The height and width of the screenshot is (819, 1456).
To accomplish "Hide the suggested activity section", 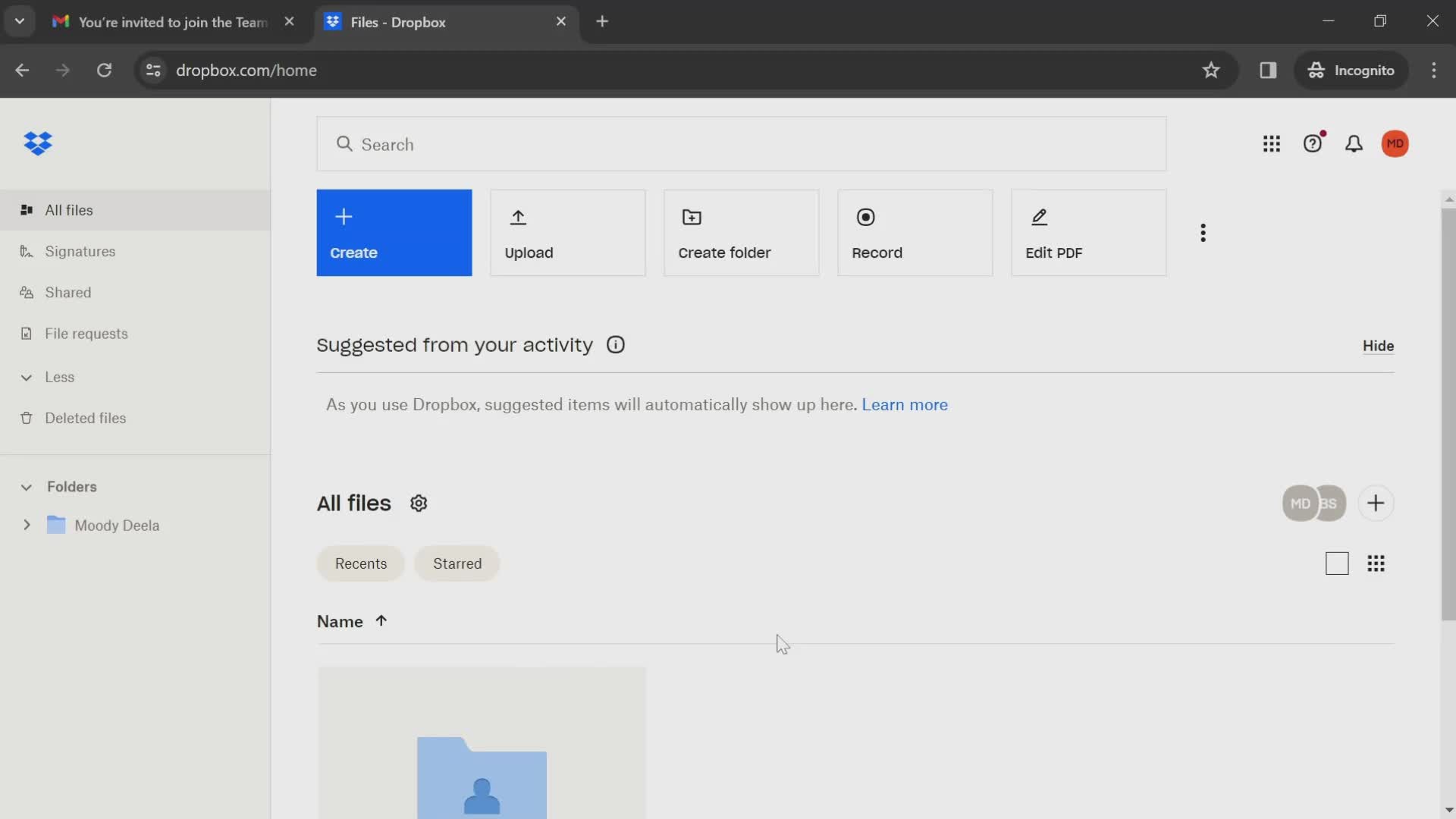I will 1378,346.
